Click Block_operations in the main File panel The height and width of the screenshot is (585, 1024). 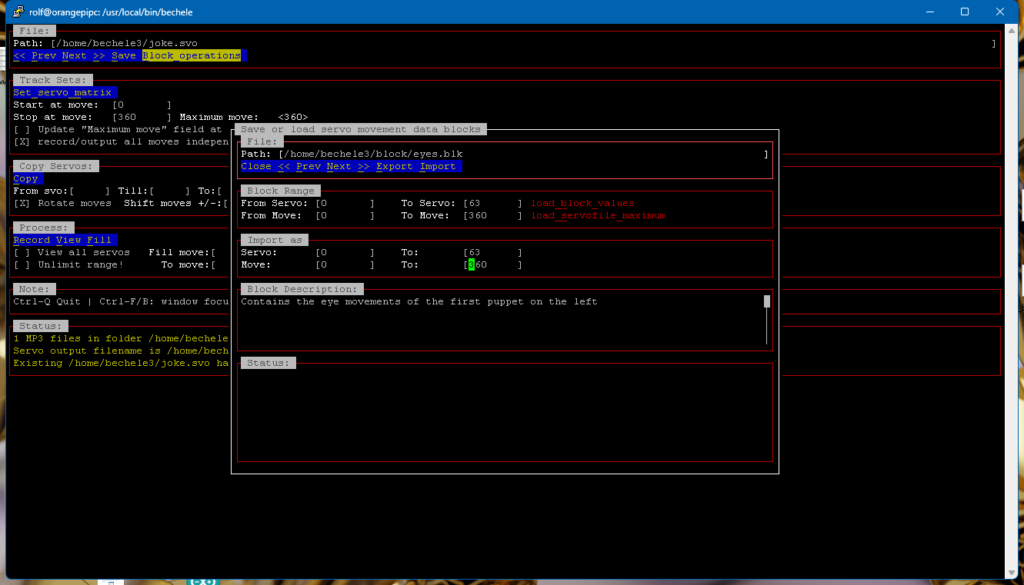pos(191,56)
